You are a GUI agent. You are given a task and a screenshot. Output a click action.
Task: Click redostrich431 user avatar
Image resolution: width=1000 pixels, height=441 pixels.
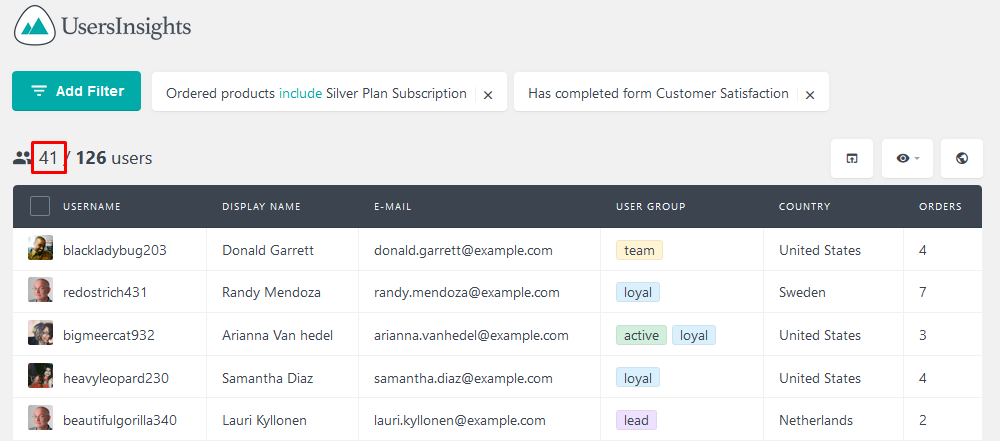40,290
